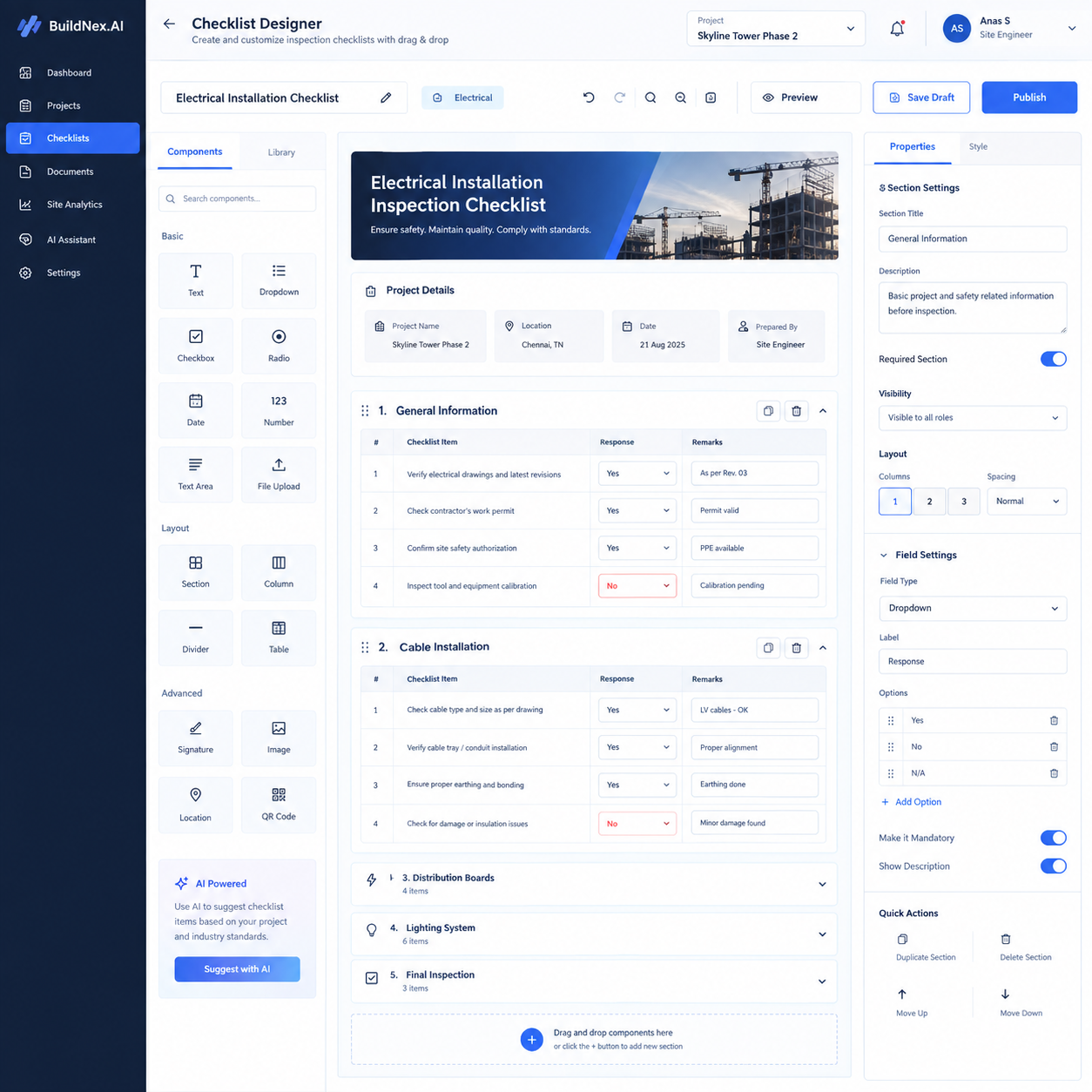Click the Move Down quick action

pyautogui.click(x=1021, y=1002)
